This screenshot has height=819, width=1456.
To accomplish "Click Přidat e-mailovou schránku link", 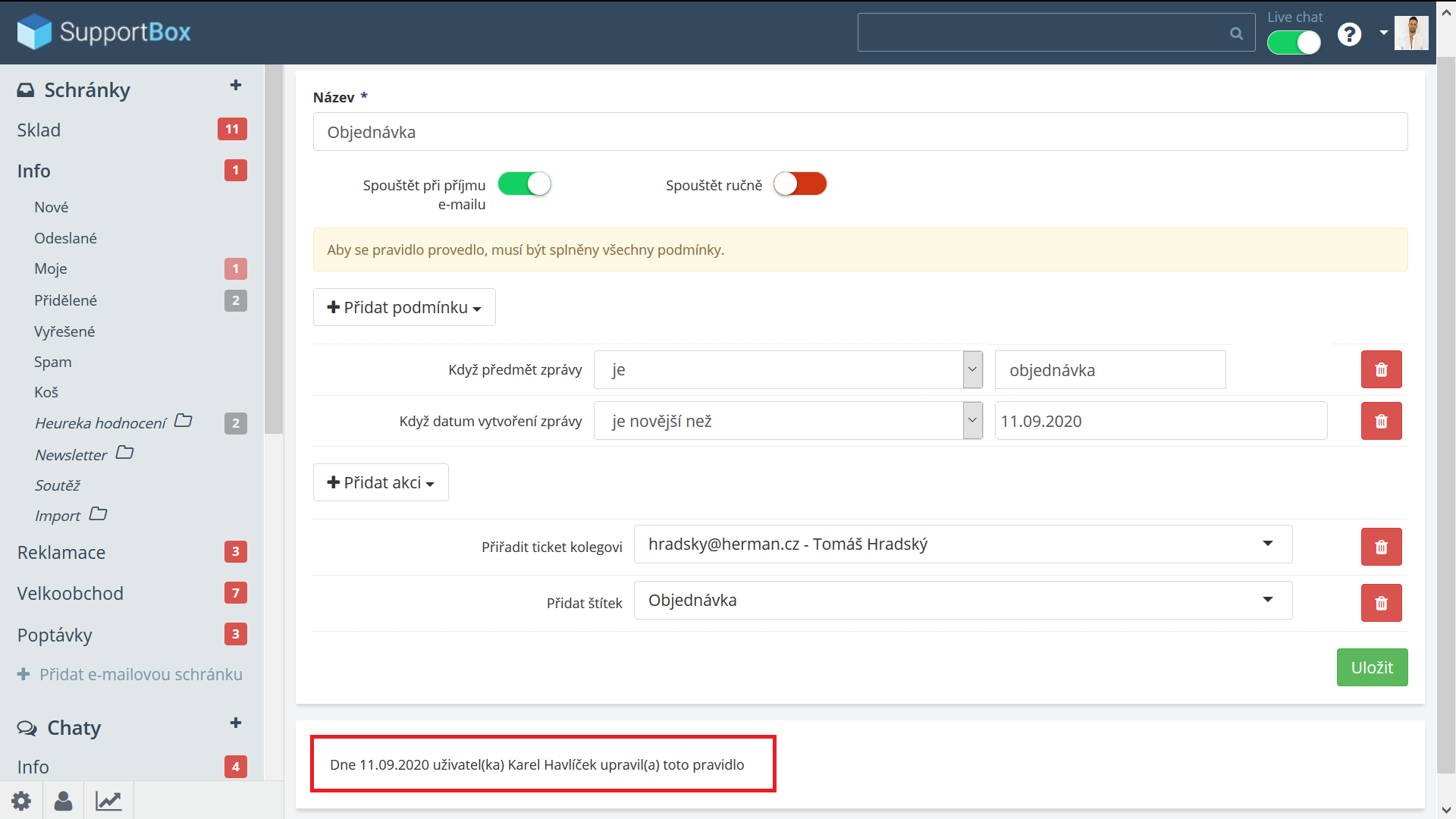I will pos(130,674).
